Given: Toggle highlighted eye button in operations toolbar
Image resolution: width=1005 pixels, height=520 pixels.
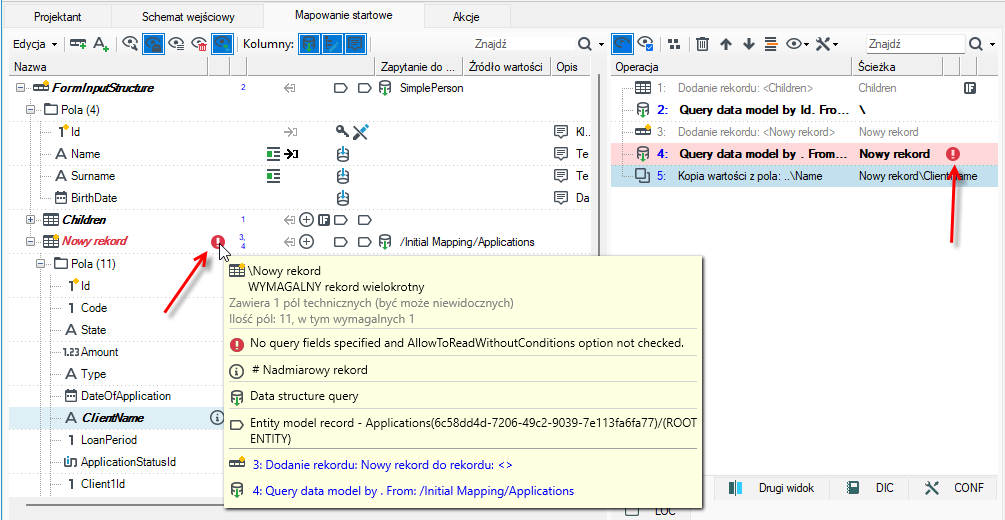Looking at the screenshot, I should coord(622,44).
